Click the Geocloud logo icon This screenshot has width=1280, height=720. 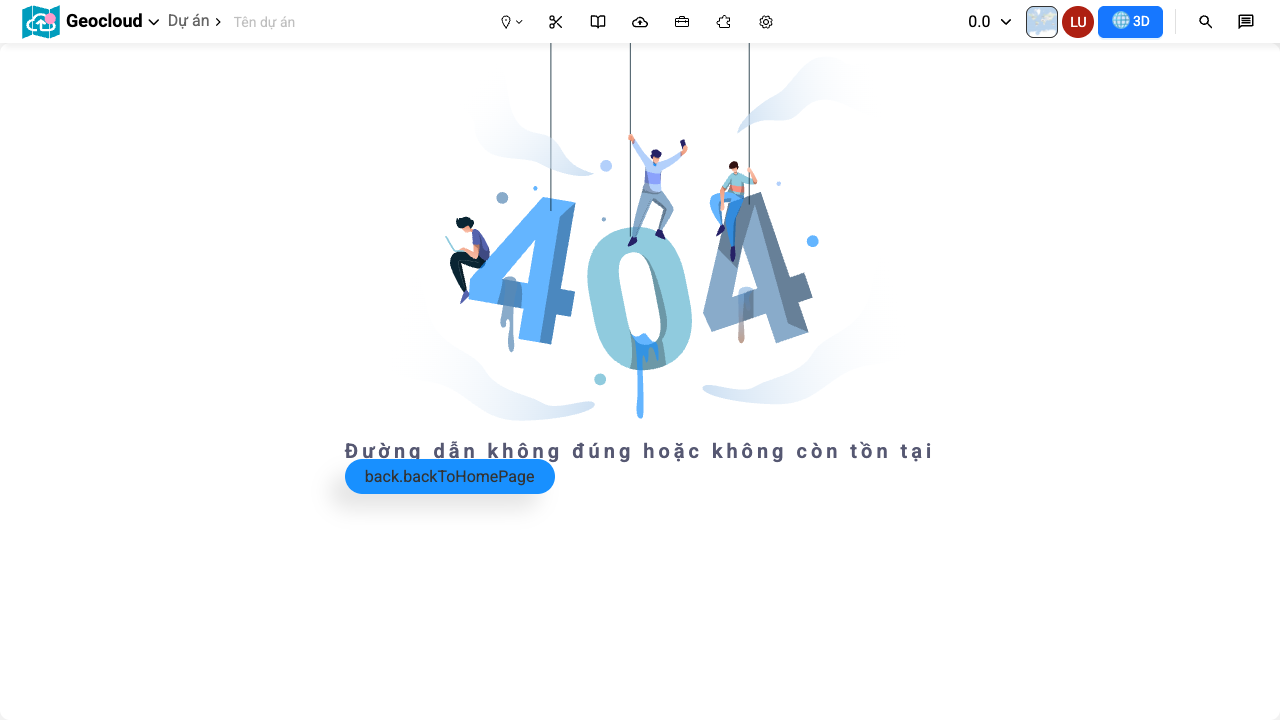point(41,21)
